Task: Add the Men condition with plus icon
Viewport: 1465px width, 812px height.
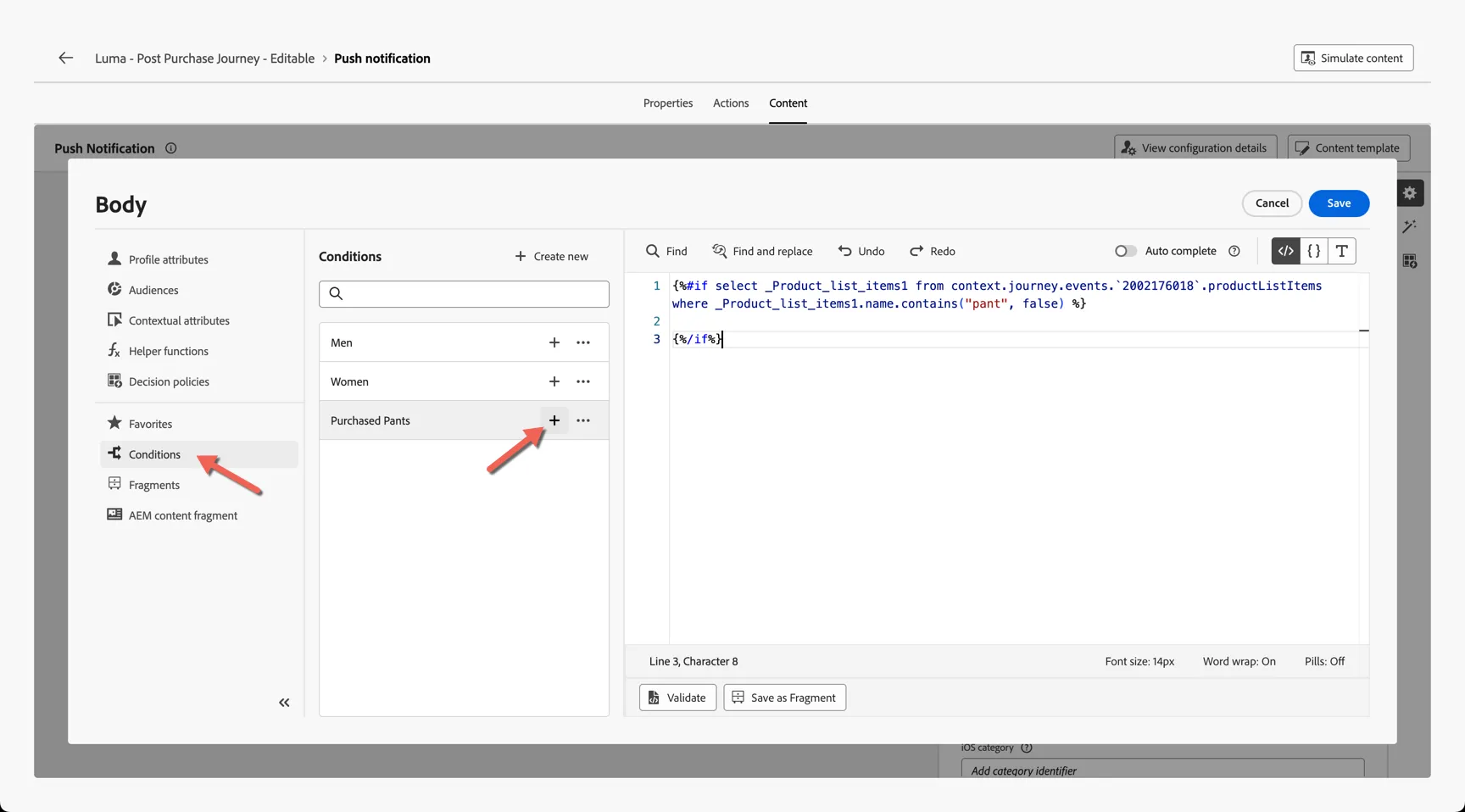Action: (554, 342)
